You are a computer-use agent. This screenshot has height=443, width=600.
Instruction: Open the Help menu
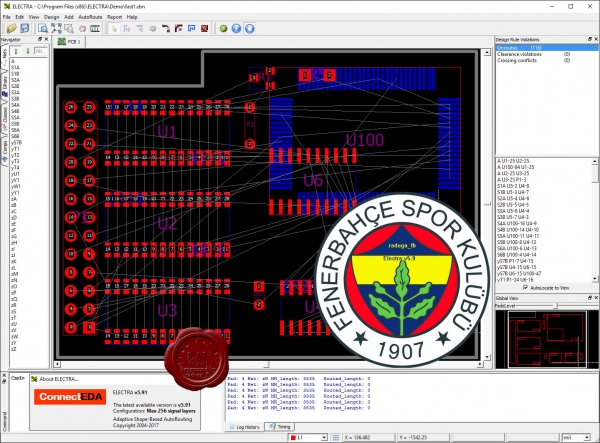click(132, 17)
